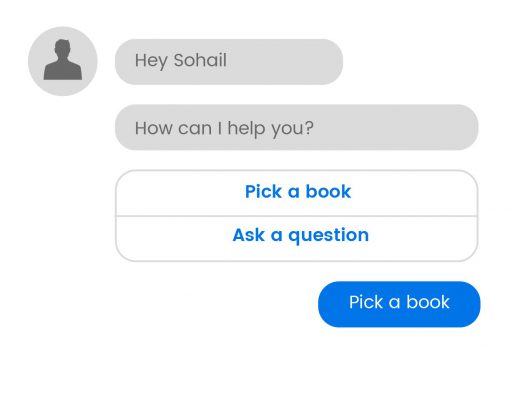
Task: Click the word "Sohail" in the greeting
Action: (x=200, y=60)
